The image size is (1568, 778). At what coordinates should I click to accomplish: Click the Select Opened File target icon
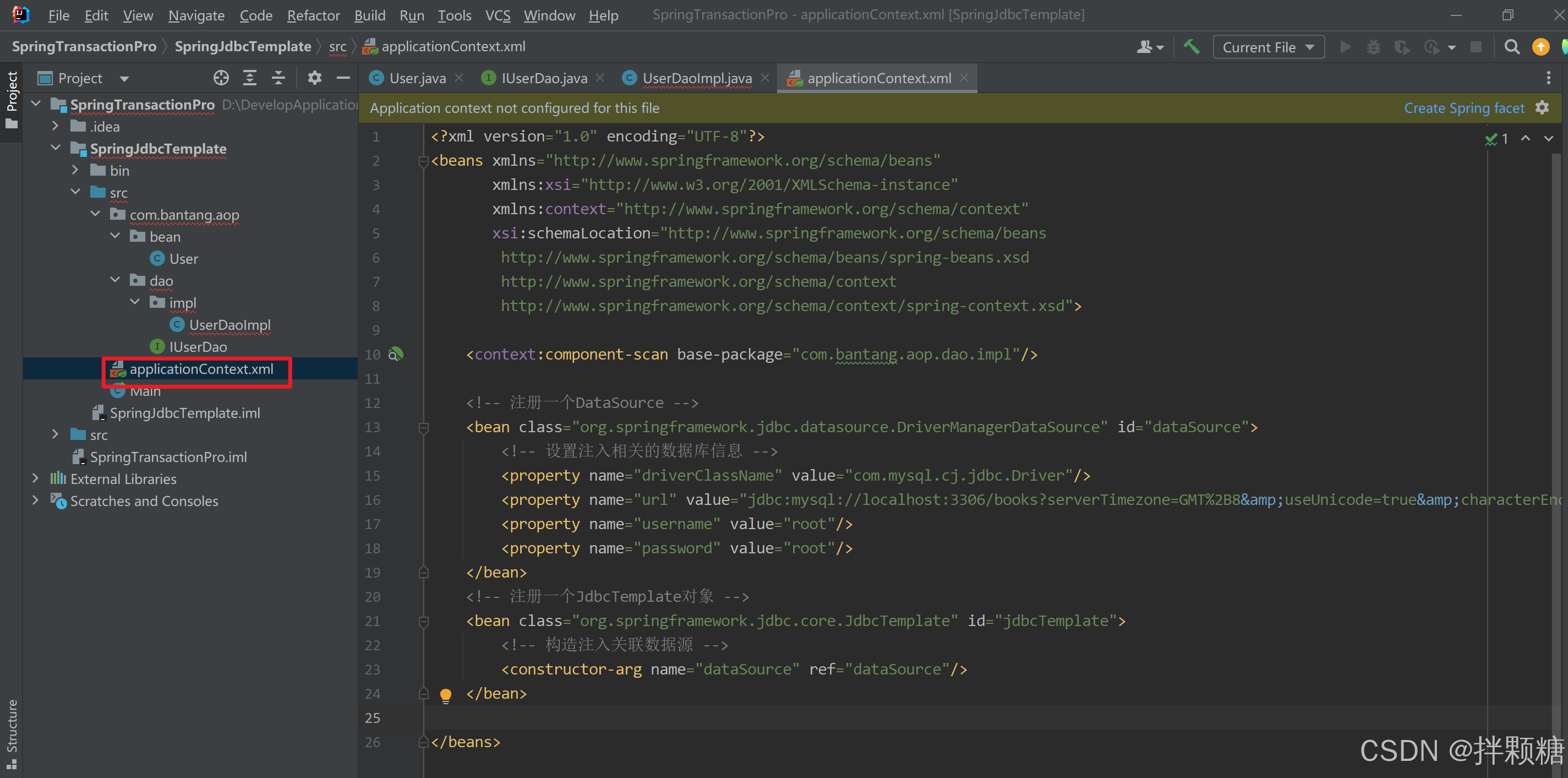[x=221, y=78]
